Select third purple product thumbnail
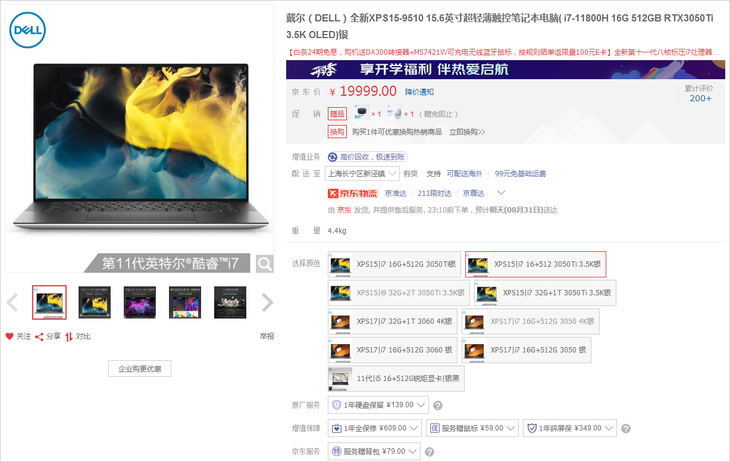Screen dimensions: 730x462 (140, 302)
